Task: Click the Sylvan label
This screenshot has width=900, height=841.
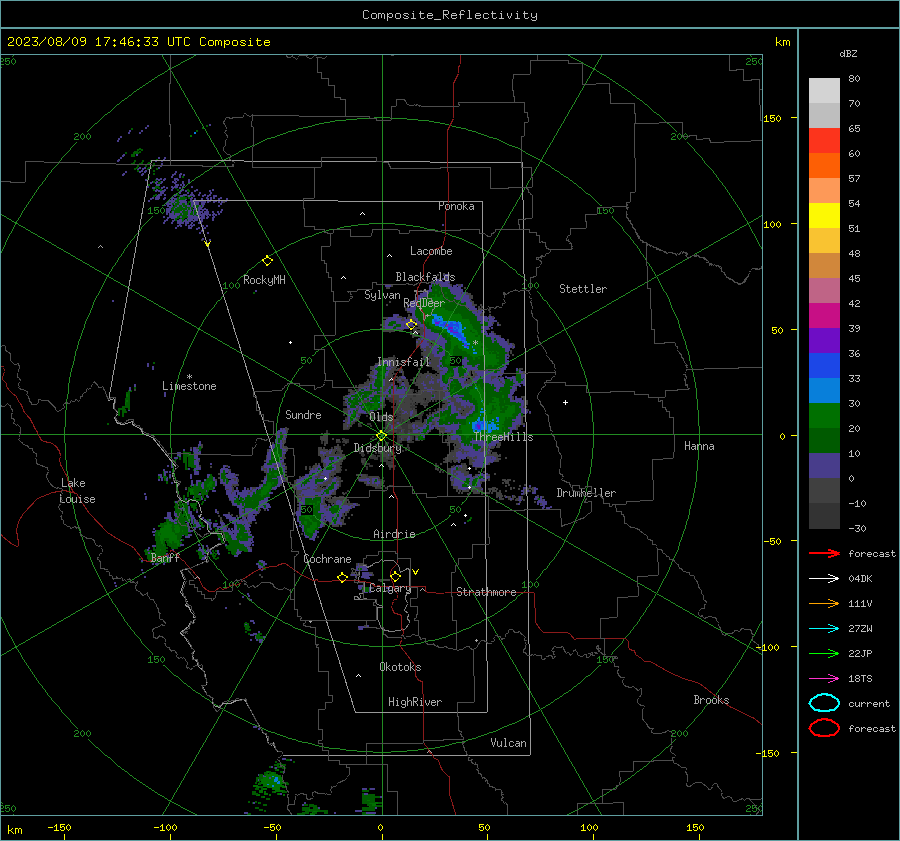Action: coord(382,295)
